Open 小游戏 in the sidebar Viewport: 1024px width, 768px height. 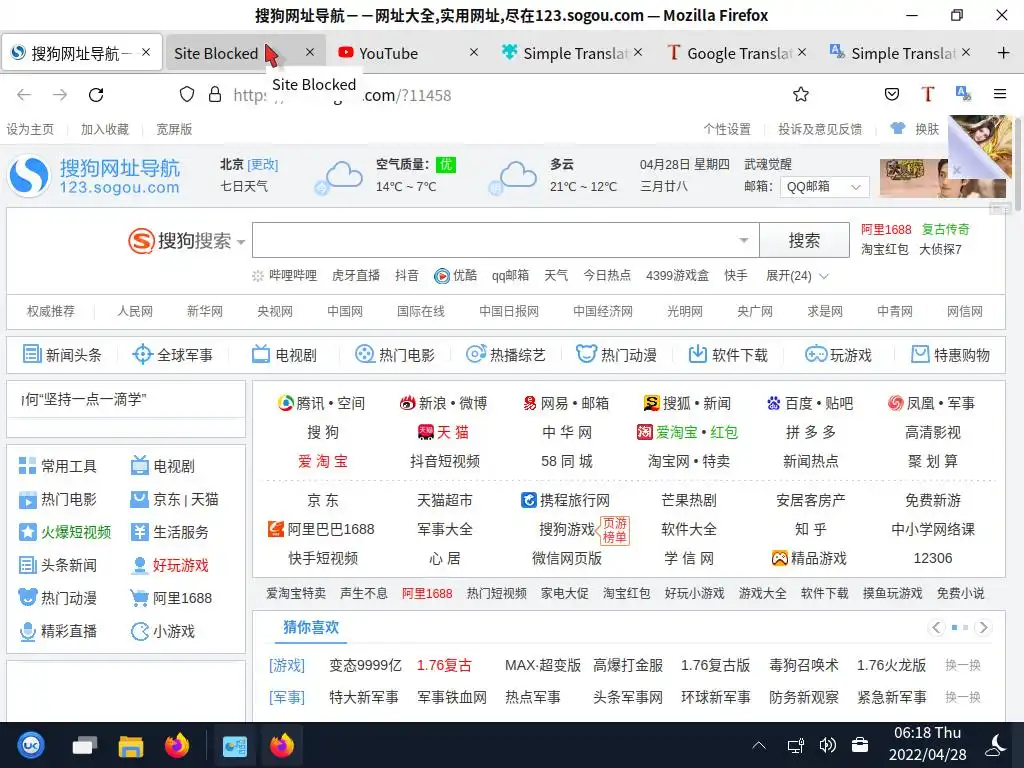click(163, 632)
